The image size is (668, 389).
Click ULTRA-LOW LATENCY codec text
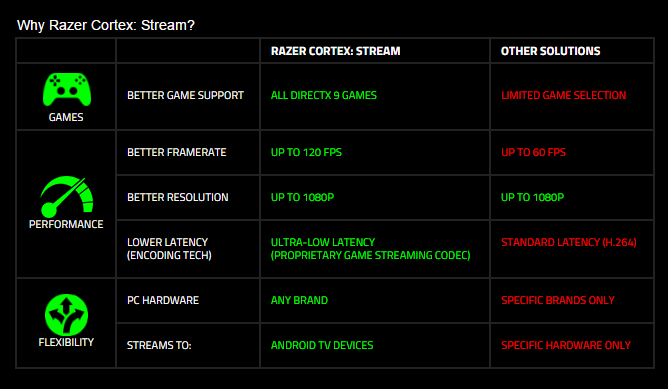[x=371, y=248]
